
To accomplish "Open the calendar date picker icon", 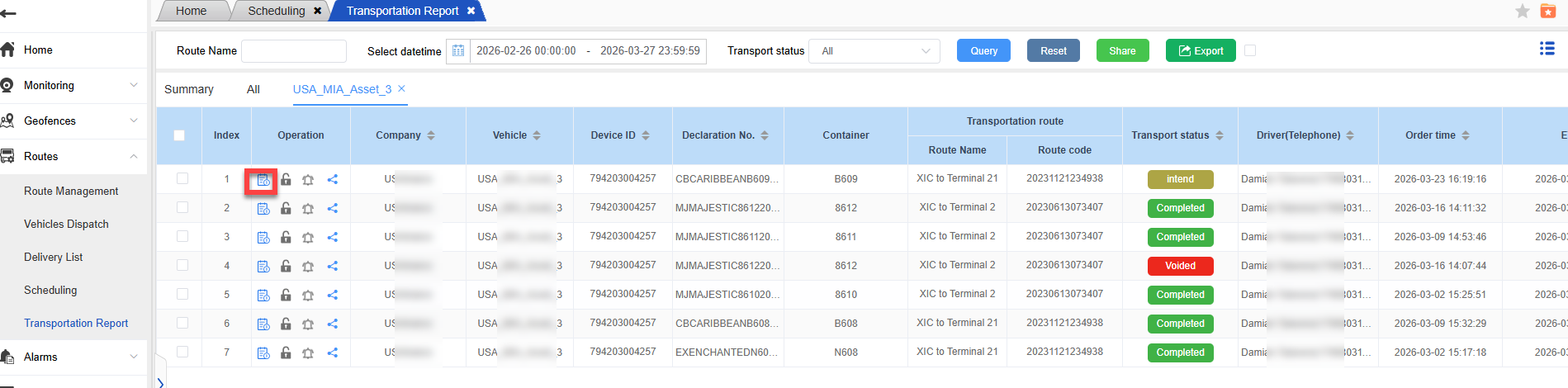I will pos(458,51).
